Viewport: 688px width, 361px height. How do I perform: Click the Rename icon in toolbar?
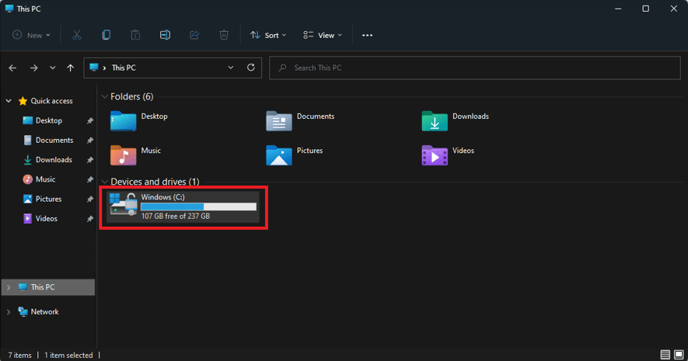click(165, 35)
